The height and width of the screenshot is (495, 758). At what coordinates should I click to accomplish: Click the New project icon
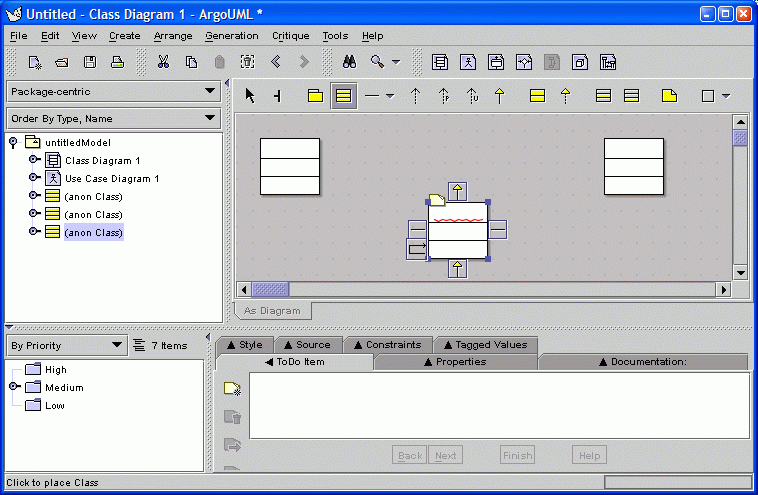(x=35, y=62)
